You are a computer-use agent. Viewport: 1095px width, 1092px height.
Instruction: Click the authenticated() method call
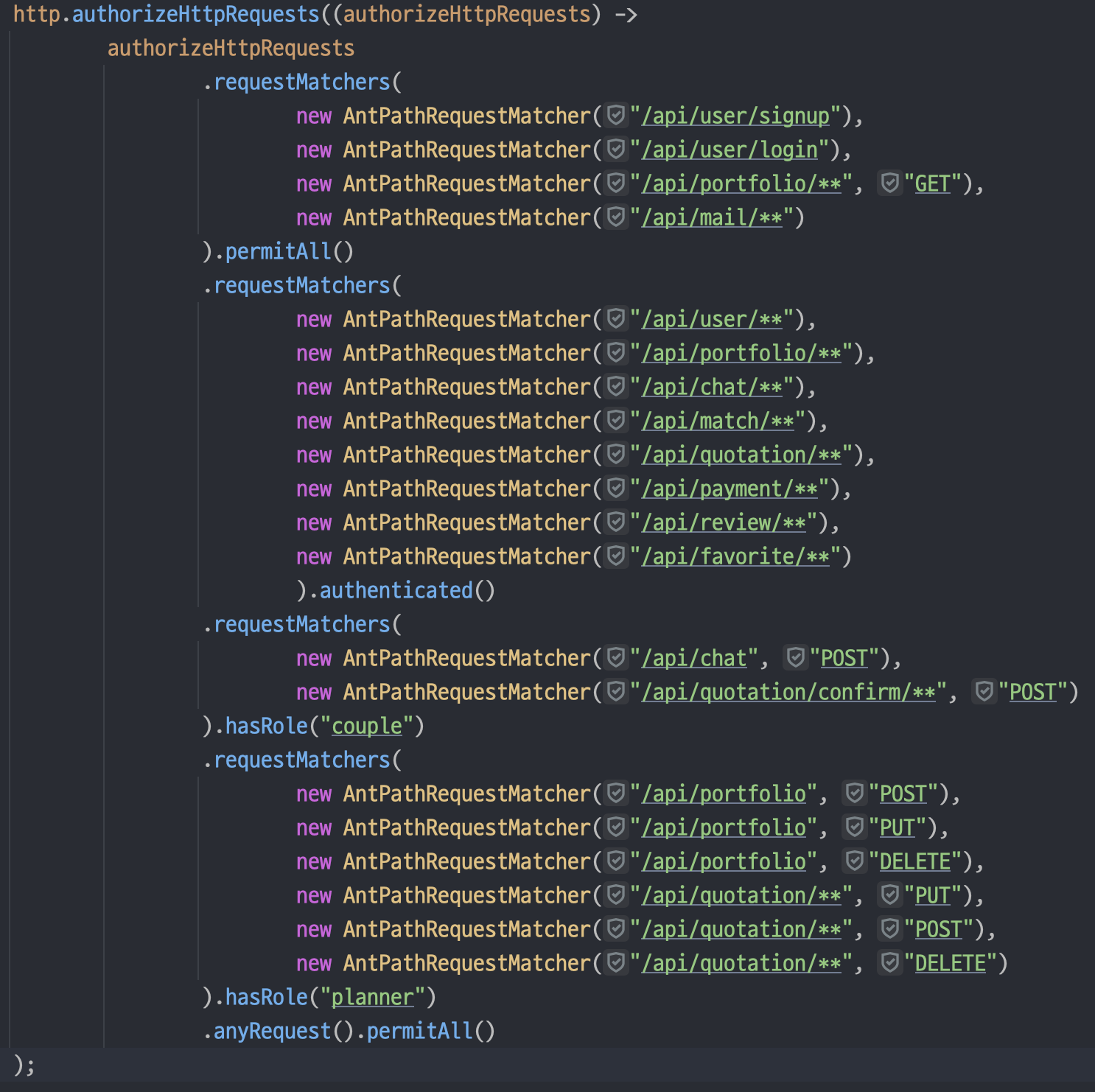click(x=407, y=590)
